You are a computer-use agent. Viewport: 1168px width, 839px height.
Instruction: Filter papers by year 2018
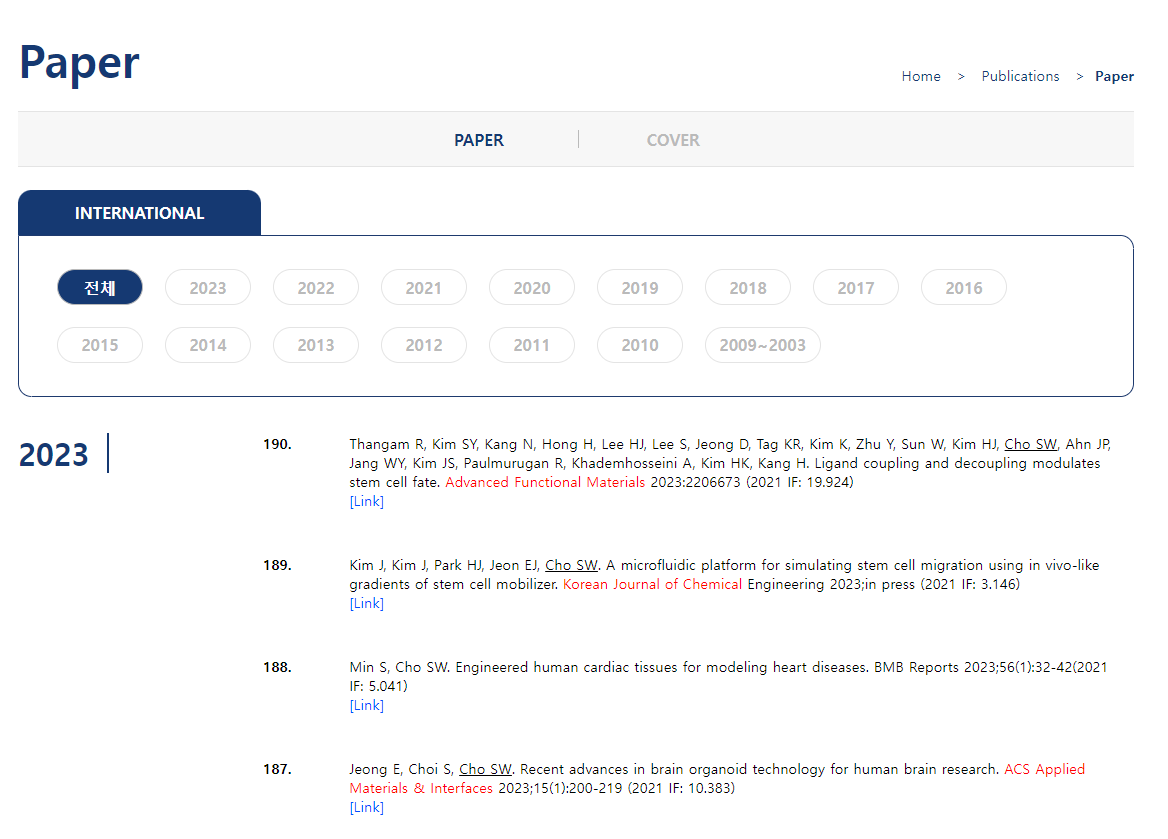[748, 287]
